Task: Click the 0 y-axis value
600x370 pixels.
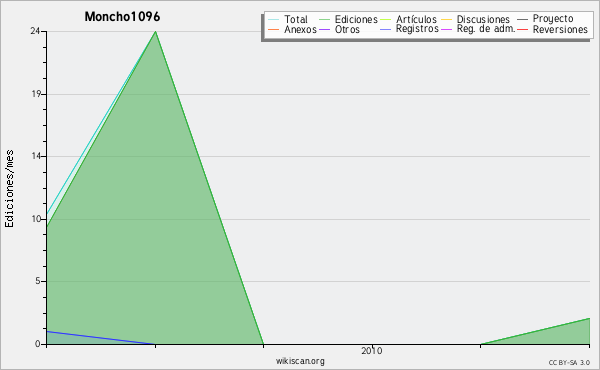Action: [38, 344]
